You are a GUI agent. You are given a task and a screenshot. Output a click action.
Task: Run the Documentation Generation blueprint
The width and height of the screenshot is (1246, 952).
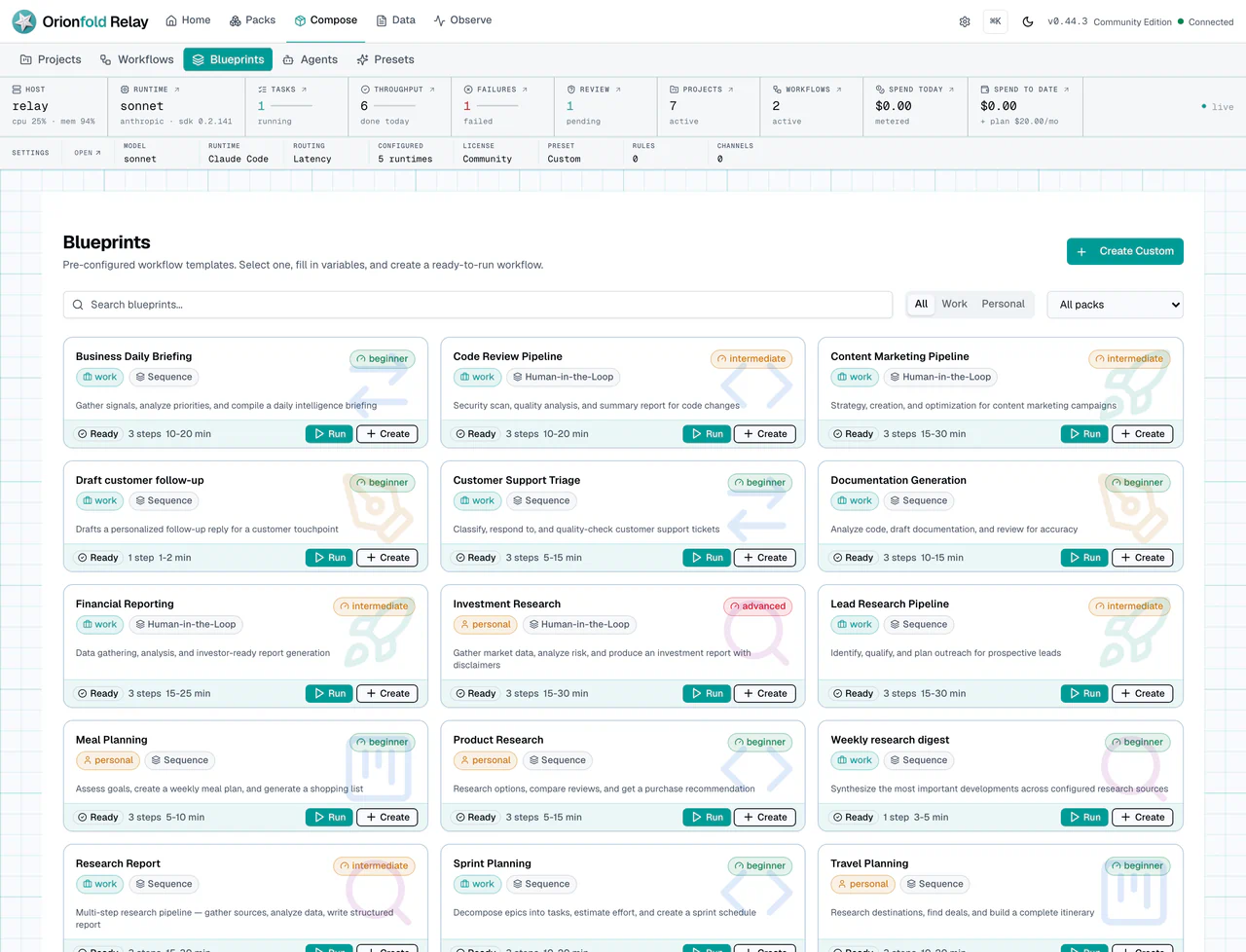1084,558
